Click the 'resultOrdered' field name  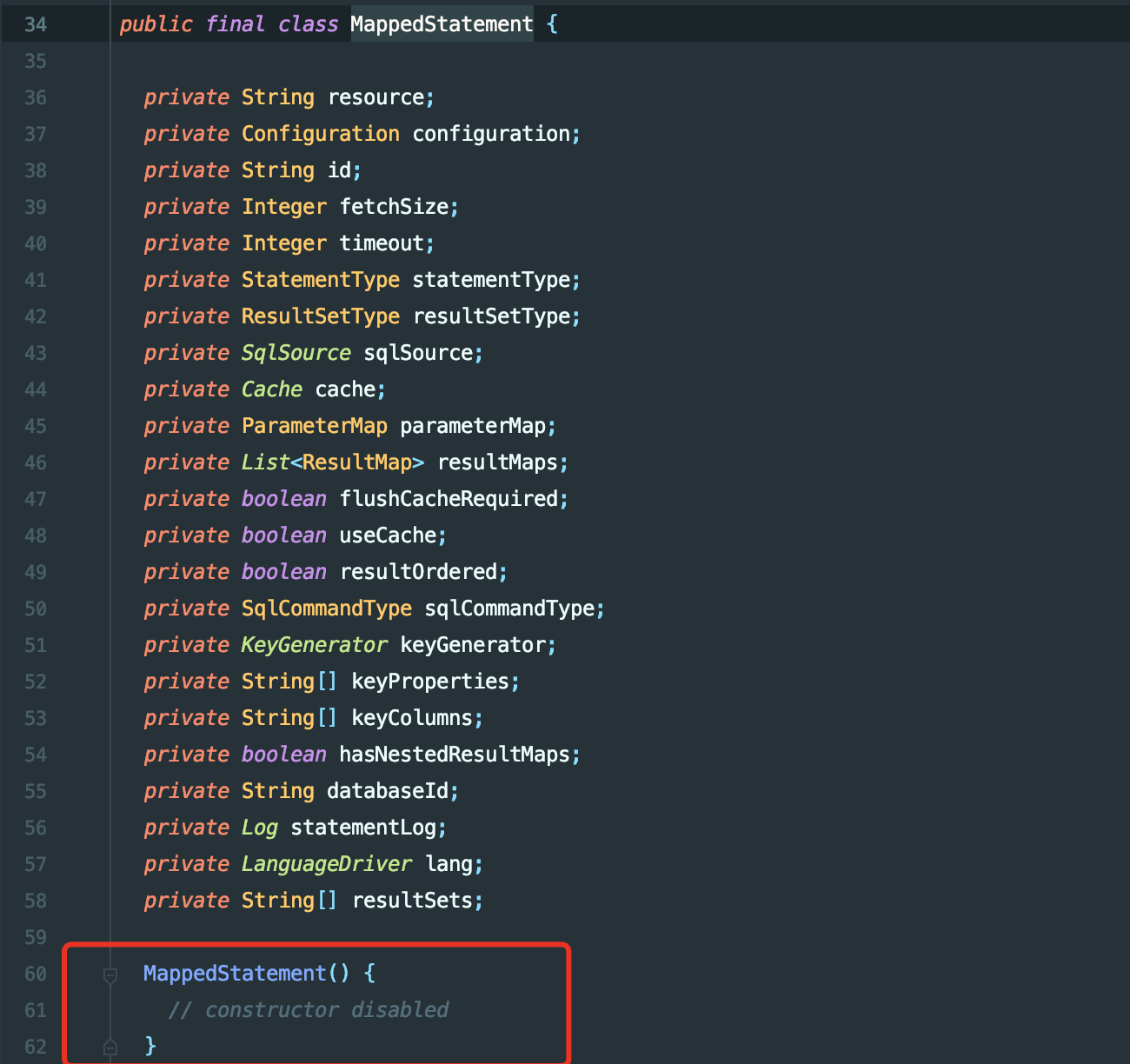tap(418, 572)
